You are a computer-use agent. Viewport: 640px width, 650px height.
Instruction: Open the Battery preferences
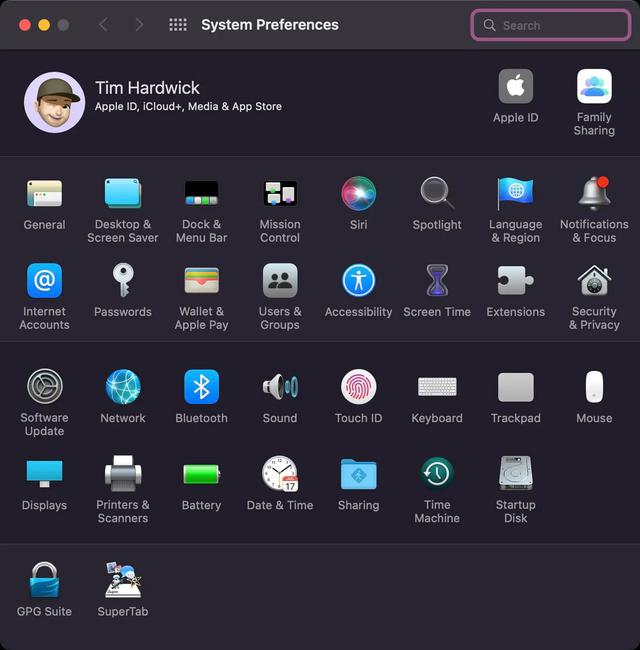[201, 473]
